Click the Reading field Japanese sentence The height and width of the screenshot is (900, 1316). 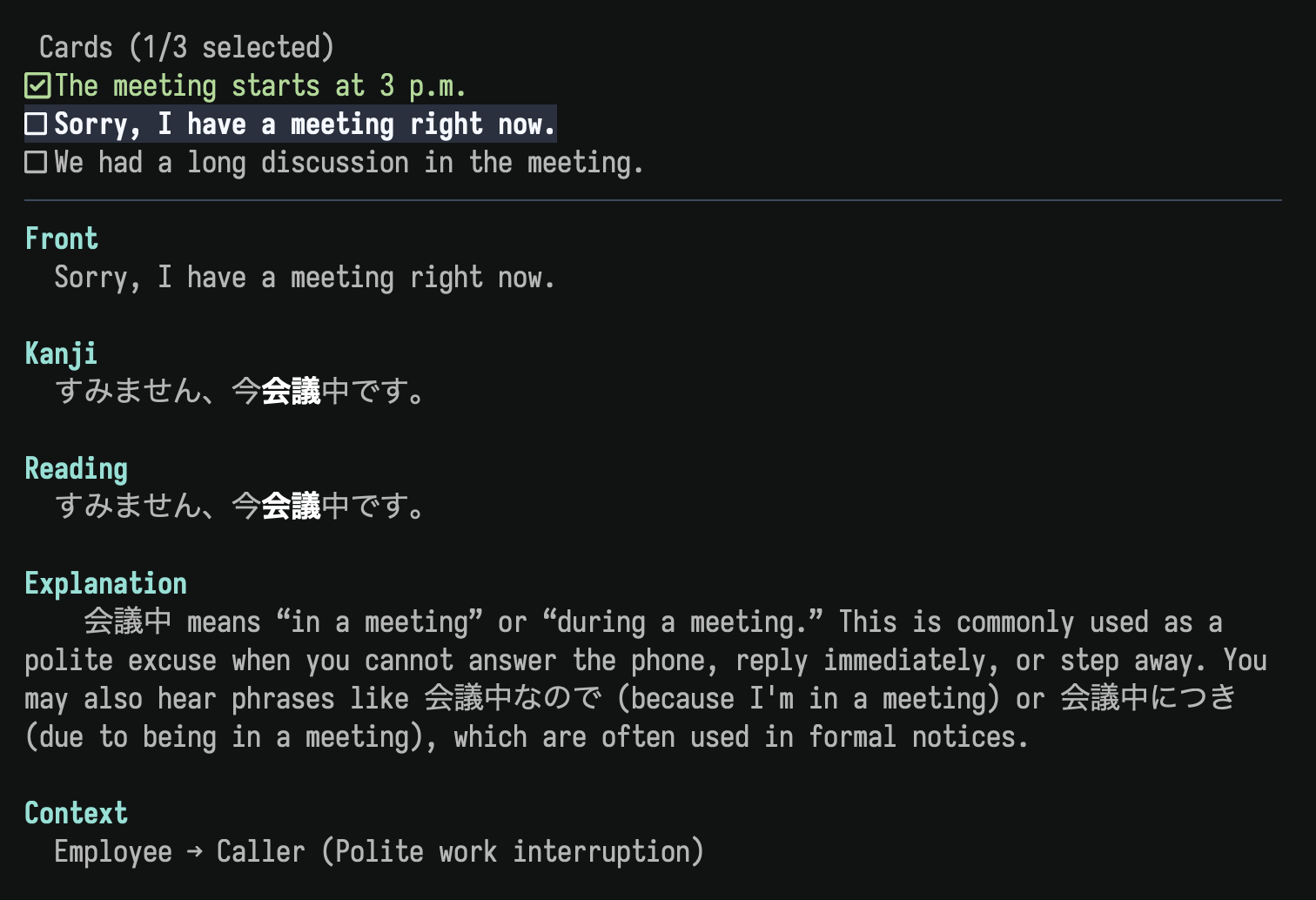pyautogui.click(x=240, y=507)
